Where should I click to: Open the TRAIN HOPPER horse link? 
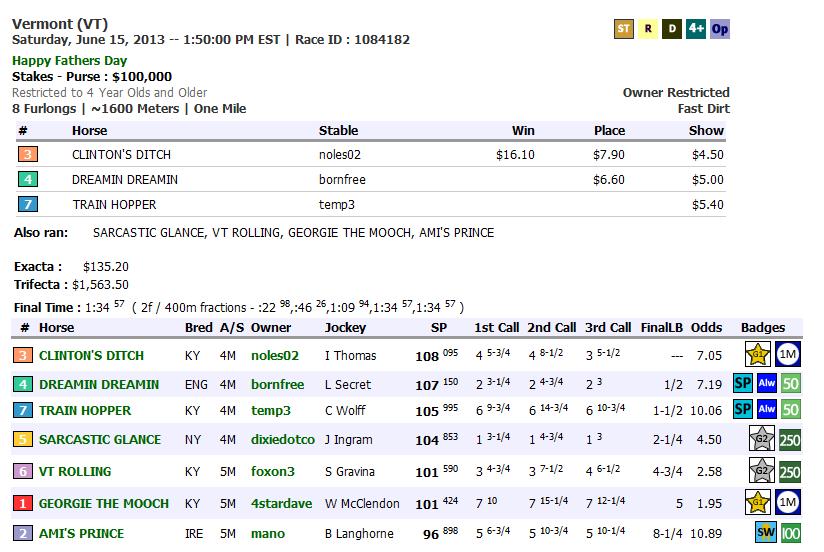tap(84, 410)
